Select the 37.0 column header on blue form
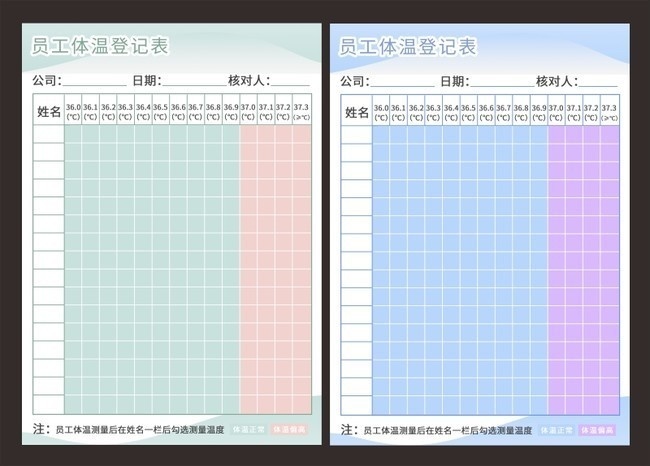The width and height of the screenshot is (650, 466). click(x=556, y=110)
